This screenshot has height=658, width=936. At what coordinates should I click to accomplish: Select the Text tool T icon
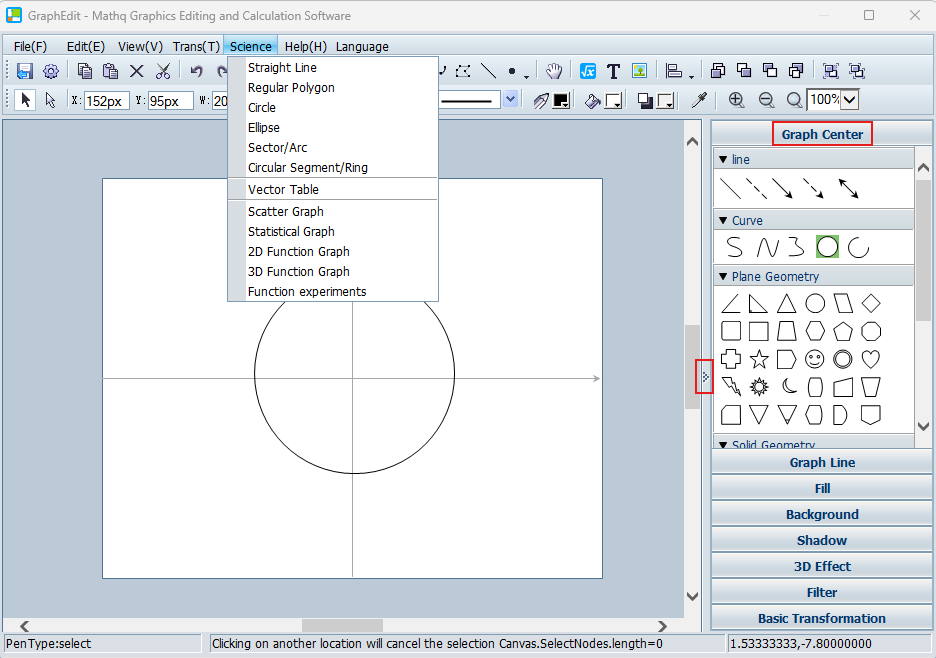[613, 71]
